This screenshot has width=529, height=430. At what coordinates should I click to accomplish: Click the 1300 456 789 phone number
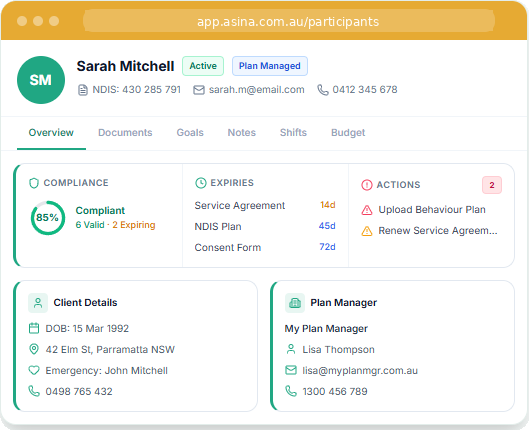pos(335,392)
